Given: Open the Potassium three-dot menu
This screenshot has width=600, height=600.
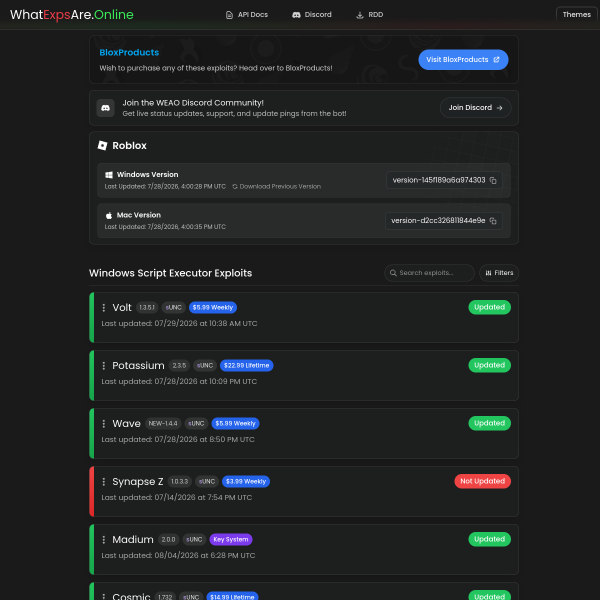Looking at the screenshot, I should click(104, 366).
